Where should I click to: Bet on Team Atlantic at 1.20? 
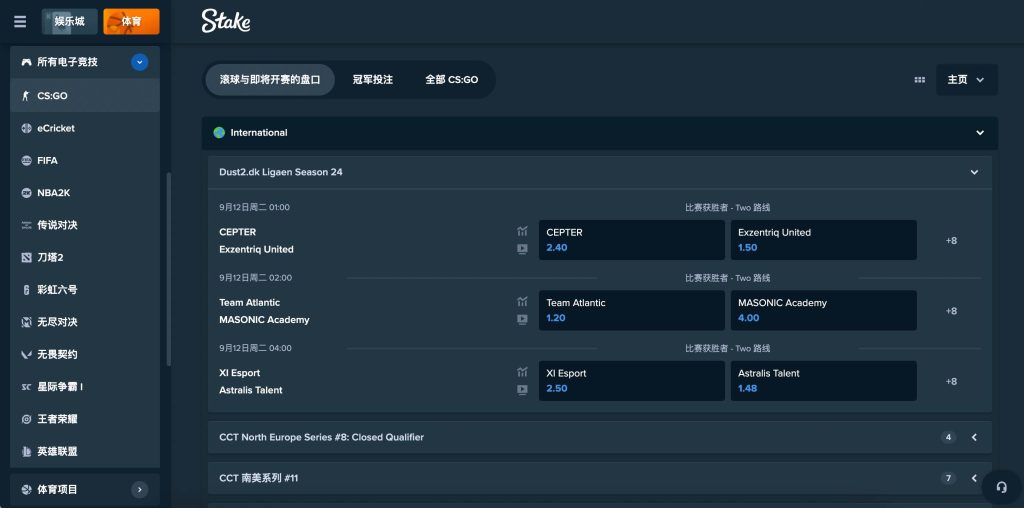[x=632, y=310]
